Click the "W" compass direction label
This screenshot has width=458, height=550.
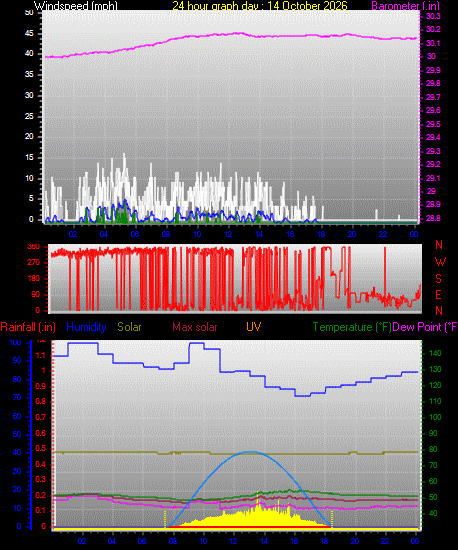pos(440,262)
